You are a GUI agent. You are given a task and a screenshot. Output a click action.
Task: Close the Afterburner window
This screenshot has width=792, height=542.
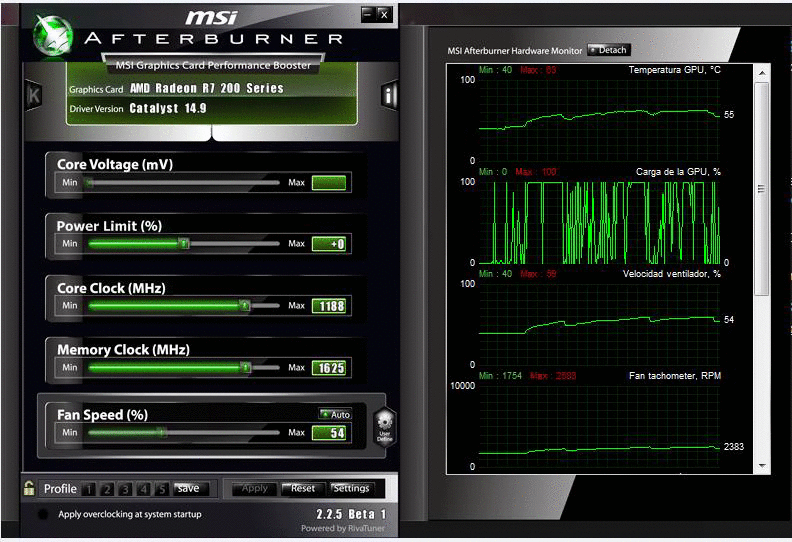(x=384, y=14)
